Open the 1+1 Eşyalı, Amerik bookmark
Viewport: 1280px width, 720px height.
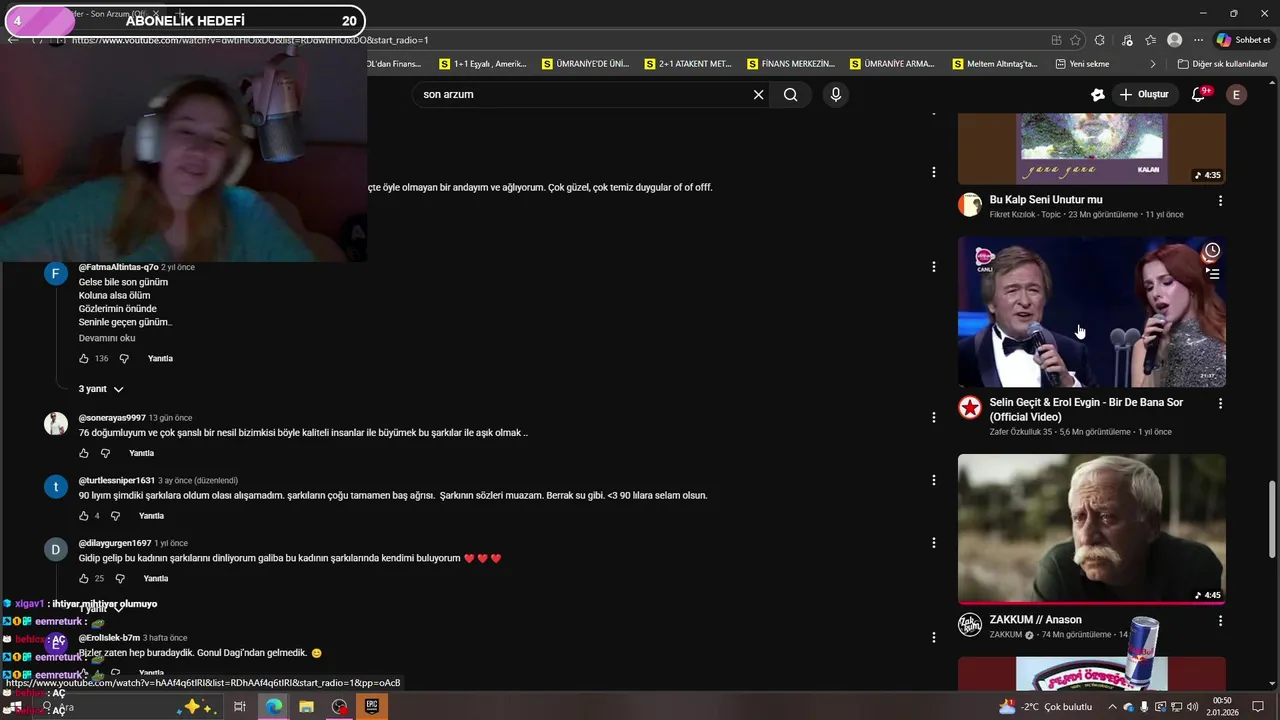pyautogui.click(x=483, y=64)
